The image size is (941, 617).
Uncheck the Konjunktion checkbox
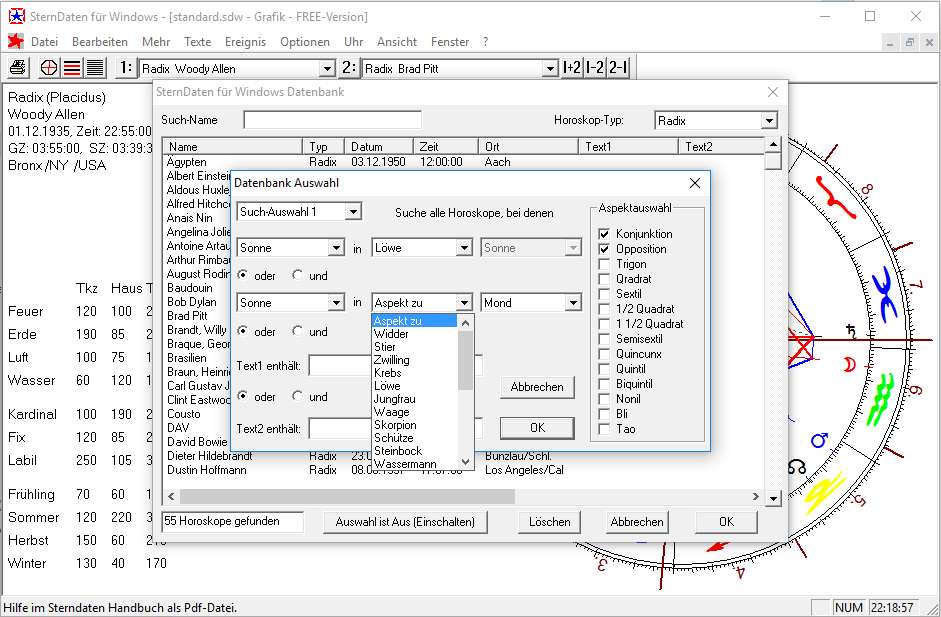click(x=604, y=234)
